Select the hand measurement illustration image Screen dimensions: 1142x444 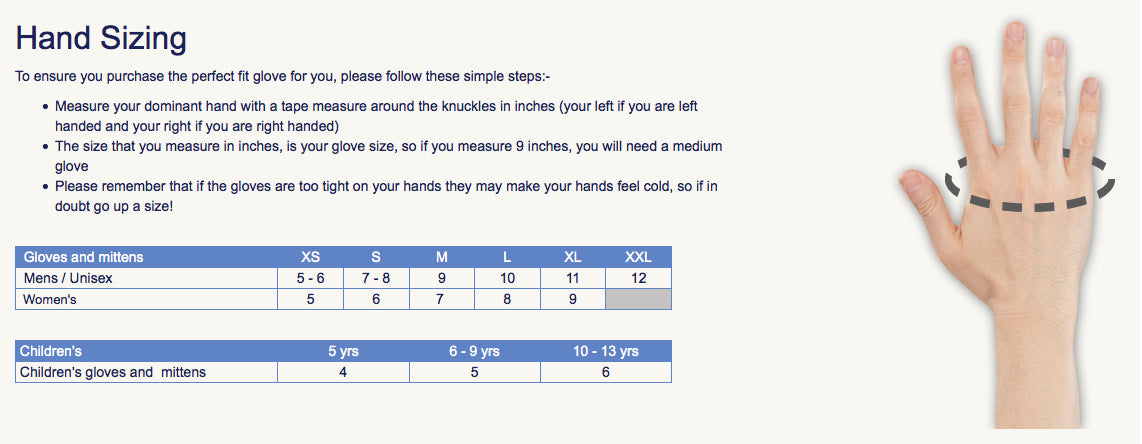coord(1007,223)
